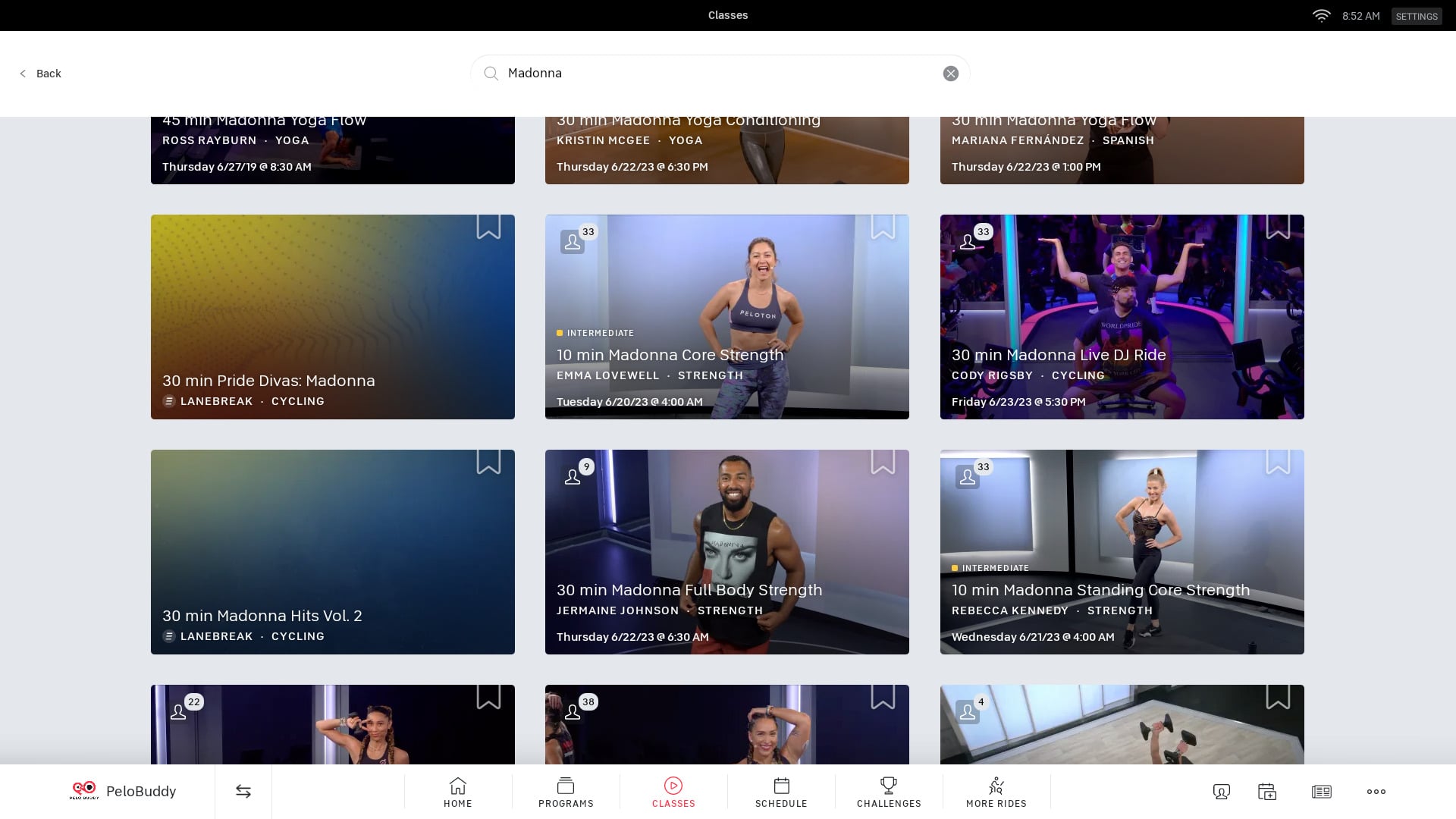Open the Wi-Fi status icon
1456x819 pixels.
coord(1321,16)
